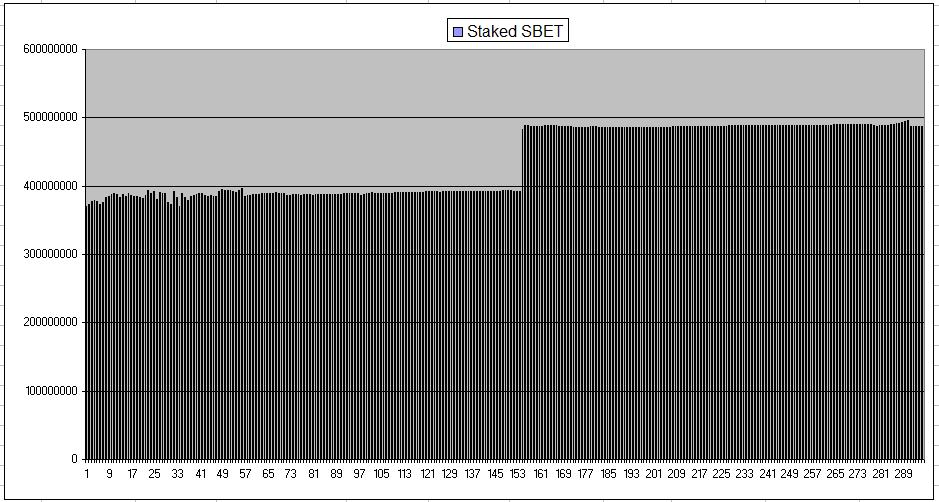The height and width of the screenshot is (502, 939).
Task: Click x-axis label 153
Action: click(517, 474)
